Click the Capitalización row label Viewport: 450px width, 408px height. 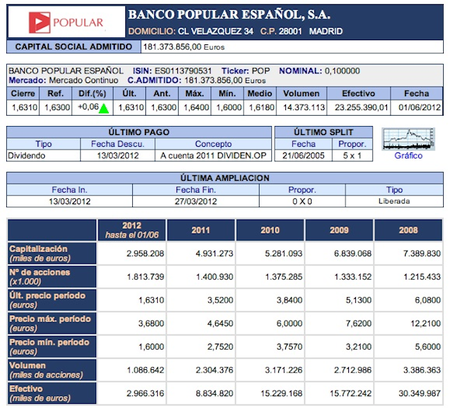pos(52,253)
